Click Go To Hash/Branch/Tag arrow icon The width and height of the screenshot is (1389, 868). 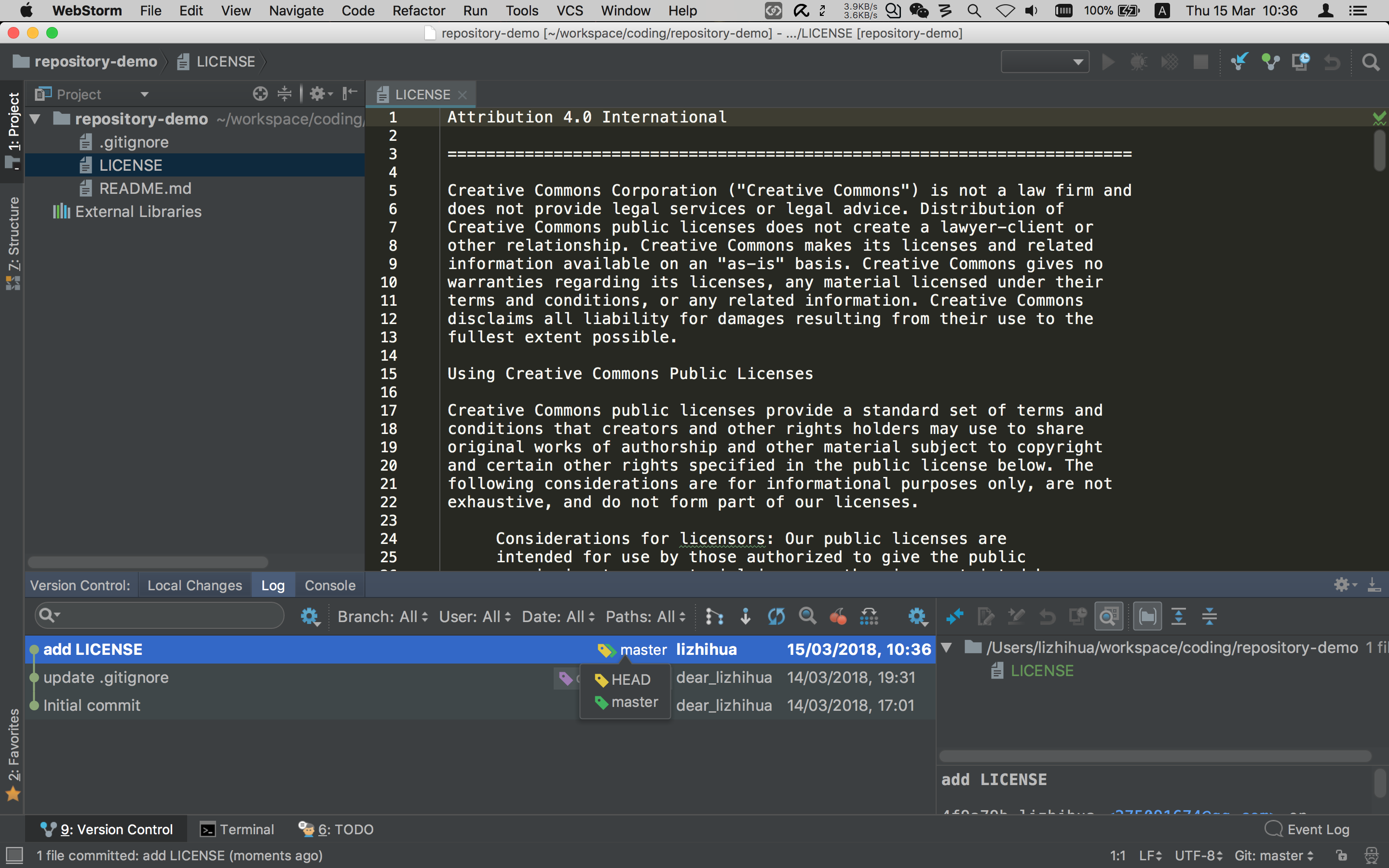tap(745, 617)
